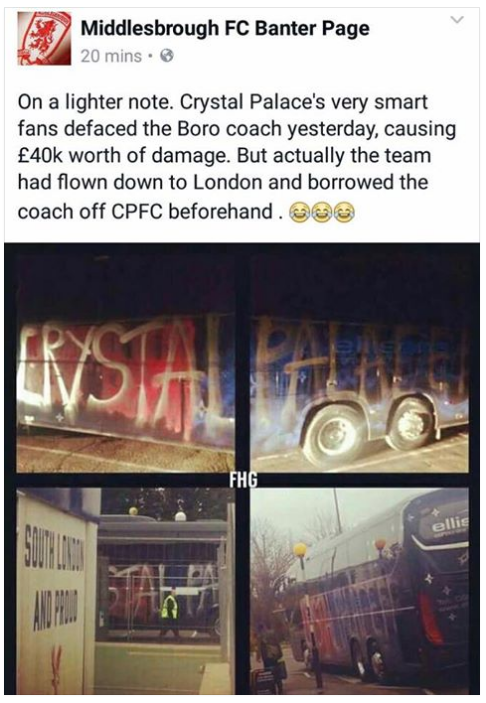Screen dimensions: 486x703
Task: Click the red lion crest in the page avatar
Action: click(x=44, y=40)
